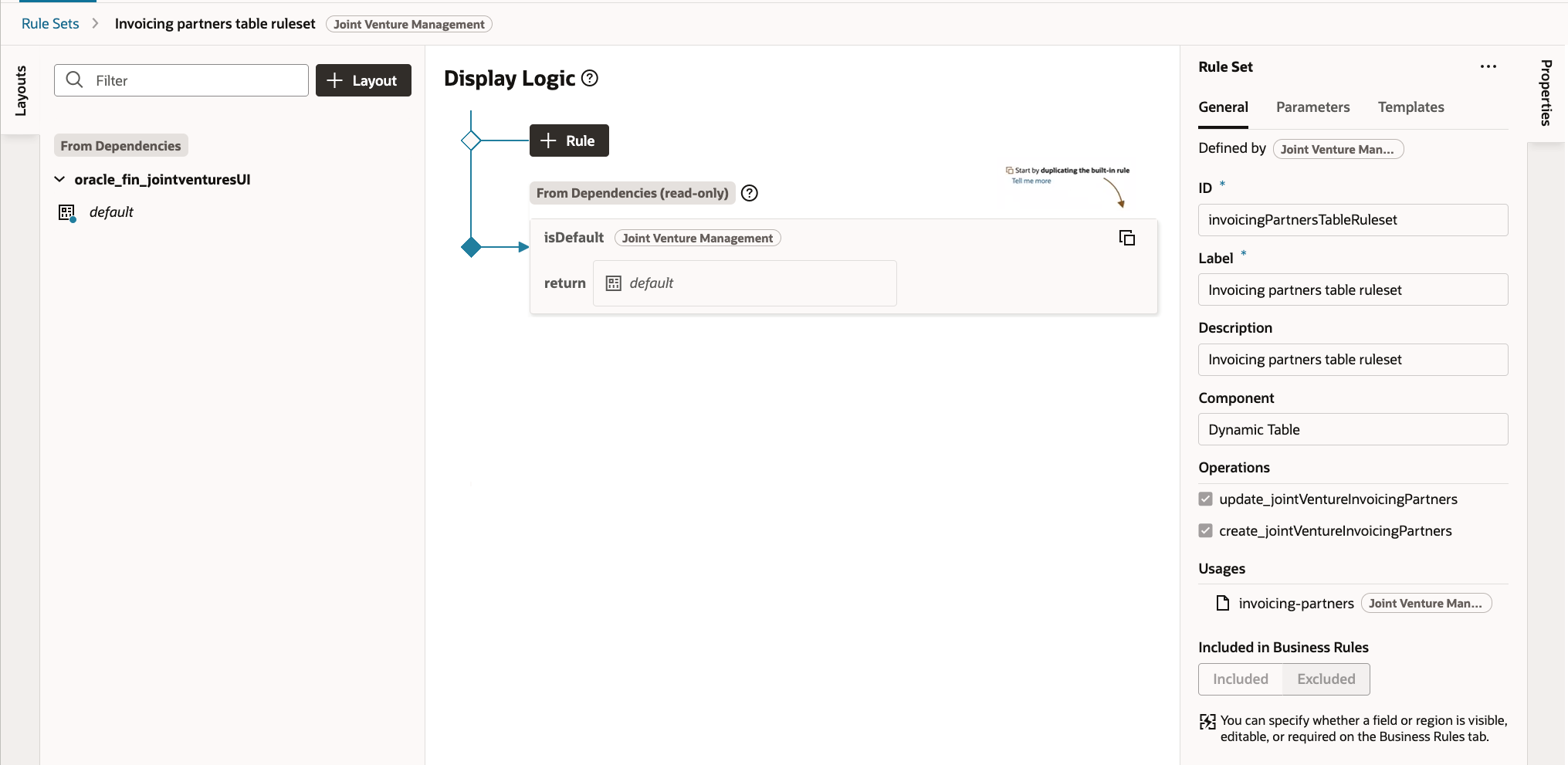1568x765 pixels.
Task: Switch Included in Business Rules to Excluded
Action: click(x=1326, y=679)
